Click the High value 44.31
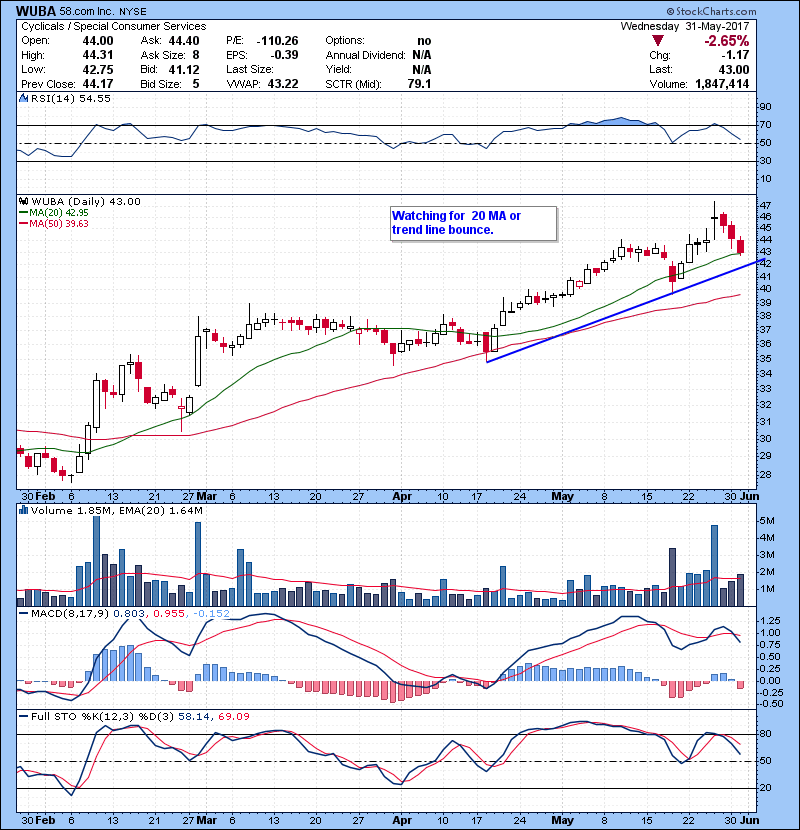Screen dimensions: 800x830 pyautogui.click(x=98, y=55)
